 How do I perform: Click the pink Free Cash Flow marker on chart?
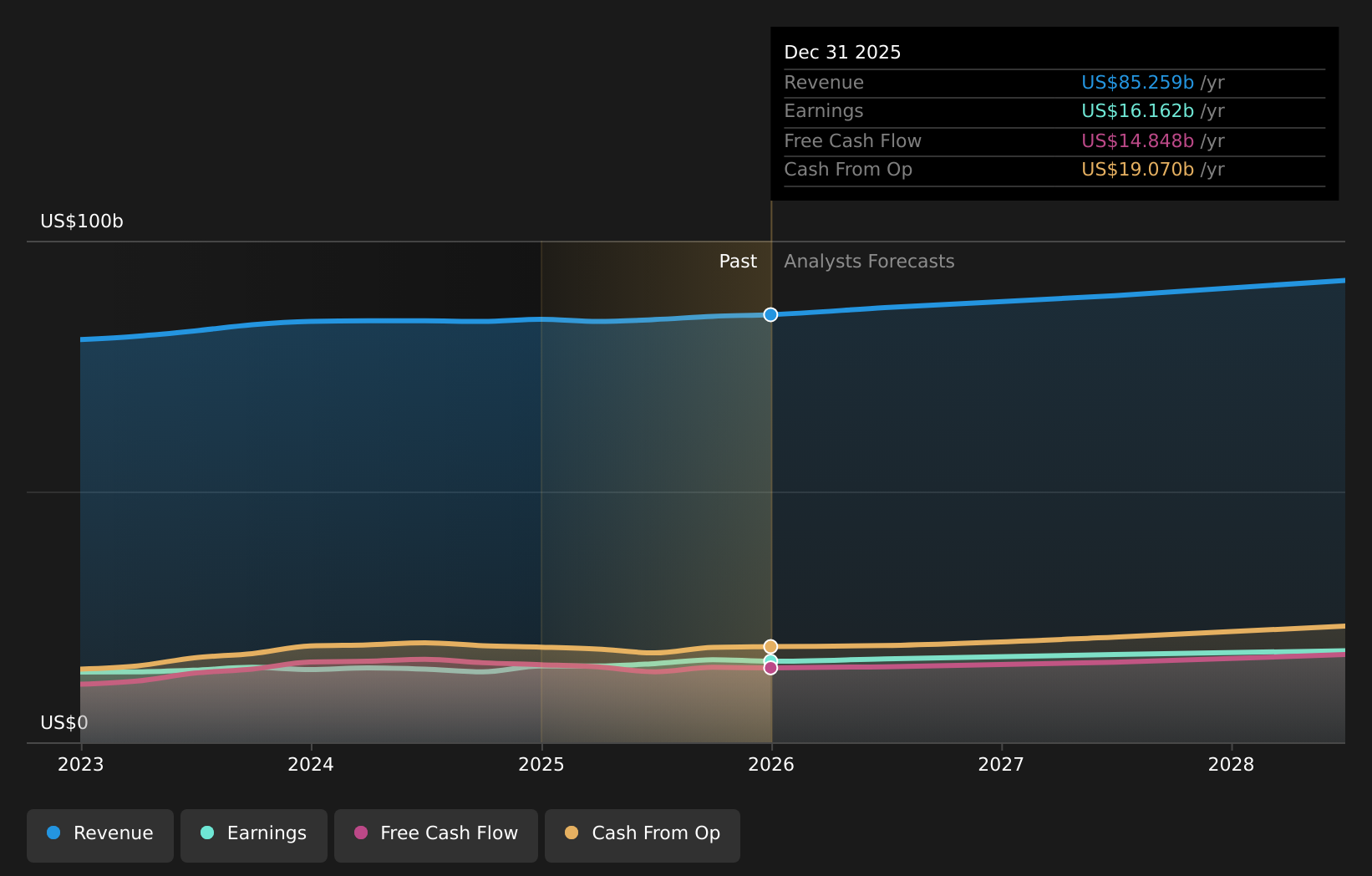point(770,668)
